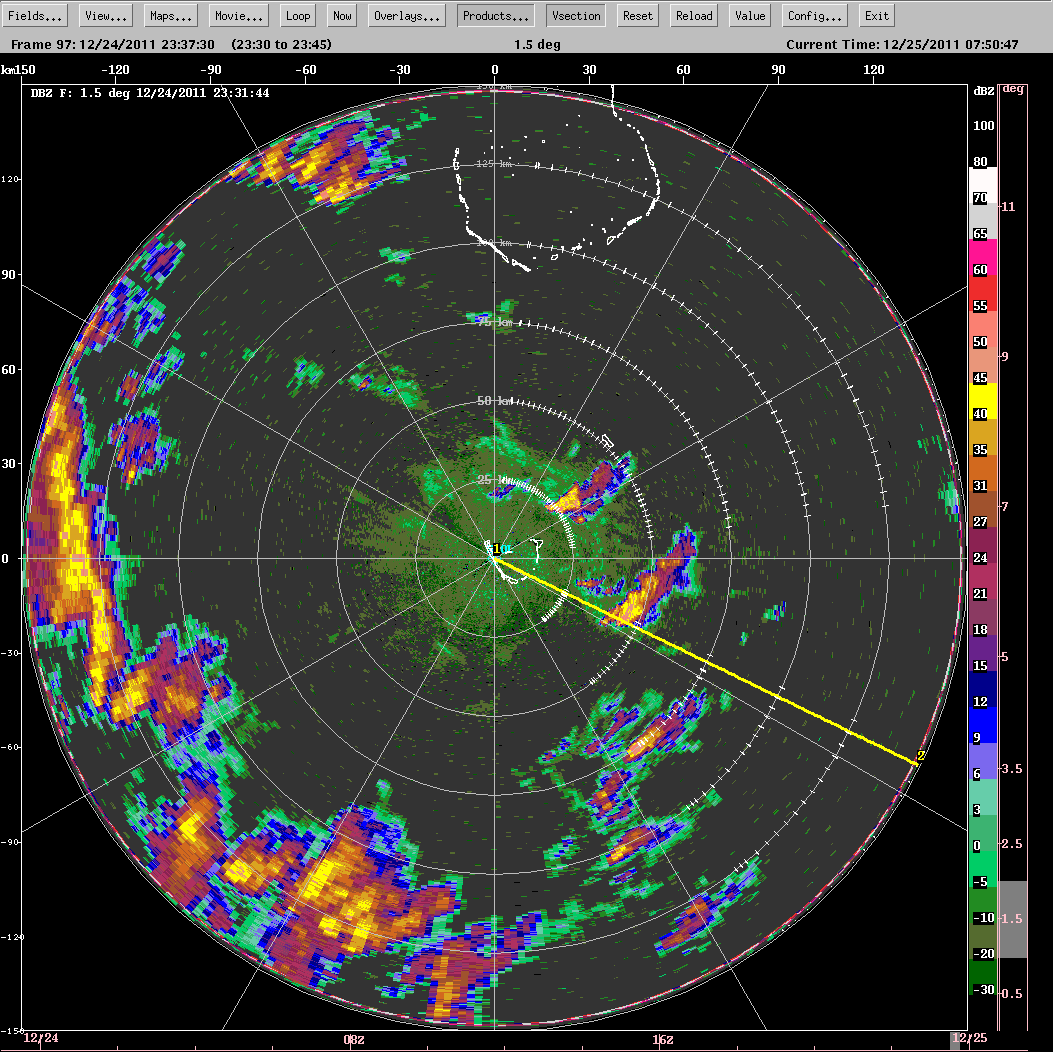Click cross-section endpoint marker 2

click(920, 756)
